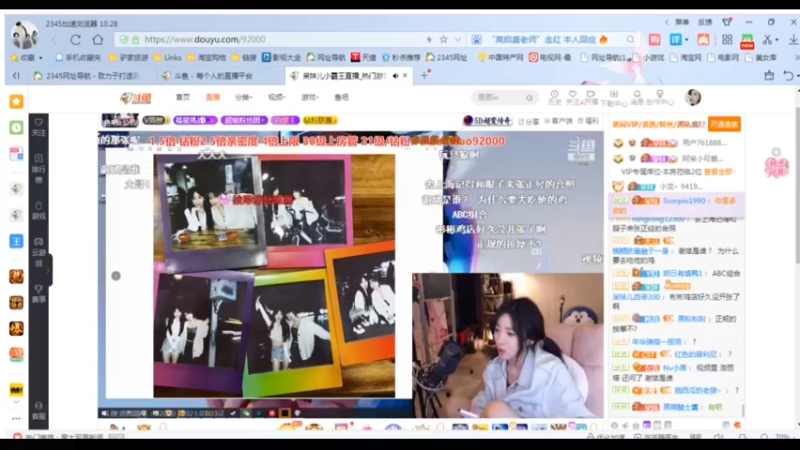Open the Links bookmark folder
The width and height of the screenshot is (800, 450).
coord(168,58)
